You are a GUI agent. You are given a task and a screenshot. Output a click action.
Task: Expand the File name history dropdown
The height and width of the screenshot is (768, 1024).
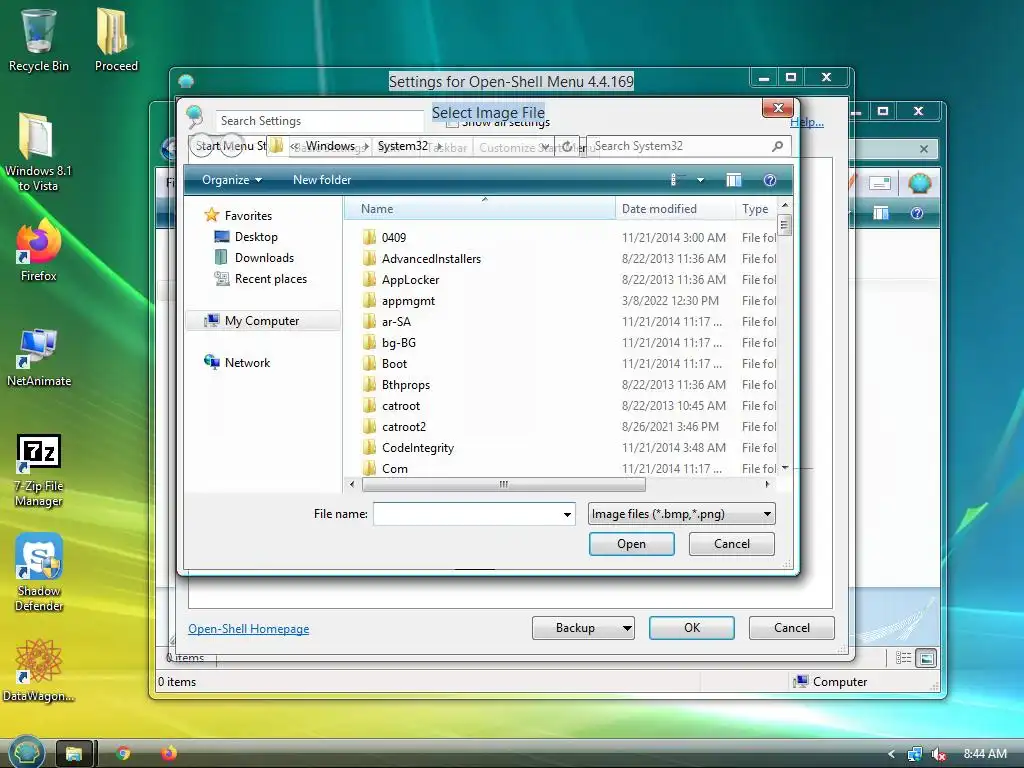(x=567, y=515)
